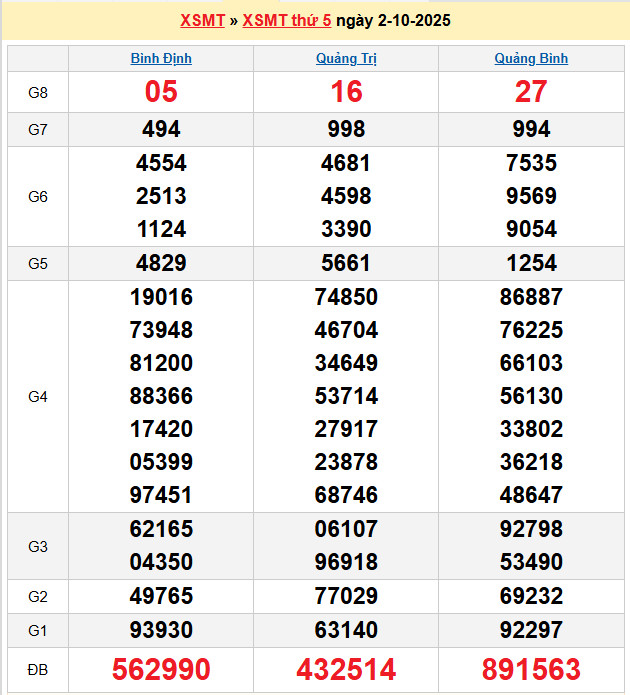Select the G8 result 05
630x695 pixels.
(161, 92)
